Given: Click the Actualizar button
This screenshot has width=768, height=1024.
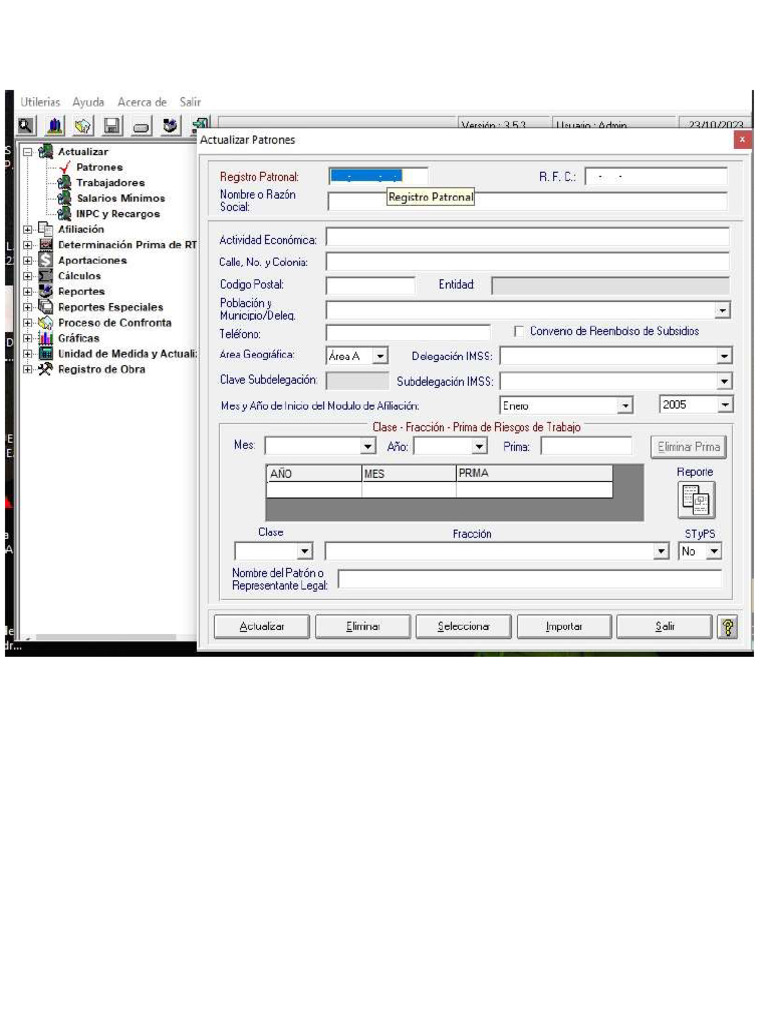Looking at the screenshot, I should [x=262, y=627].
